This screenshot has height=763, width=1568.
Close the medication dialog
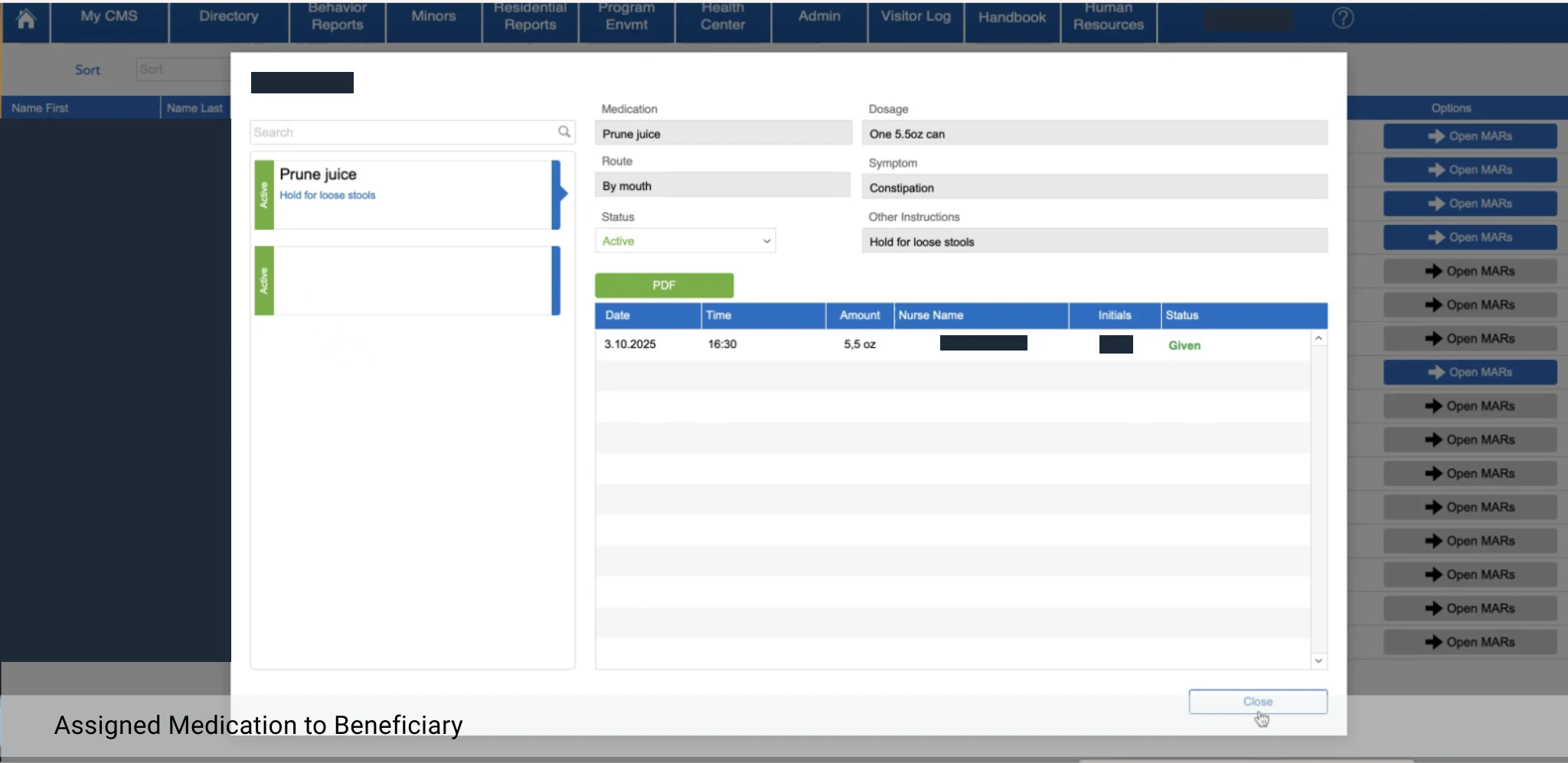pyautogui.click(x=1258, y=702)
